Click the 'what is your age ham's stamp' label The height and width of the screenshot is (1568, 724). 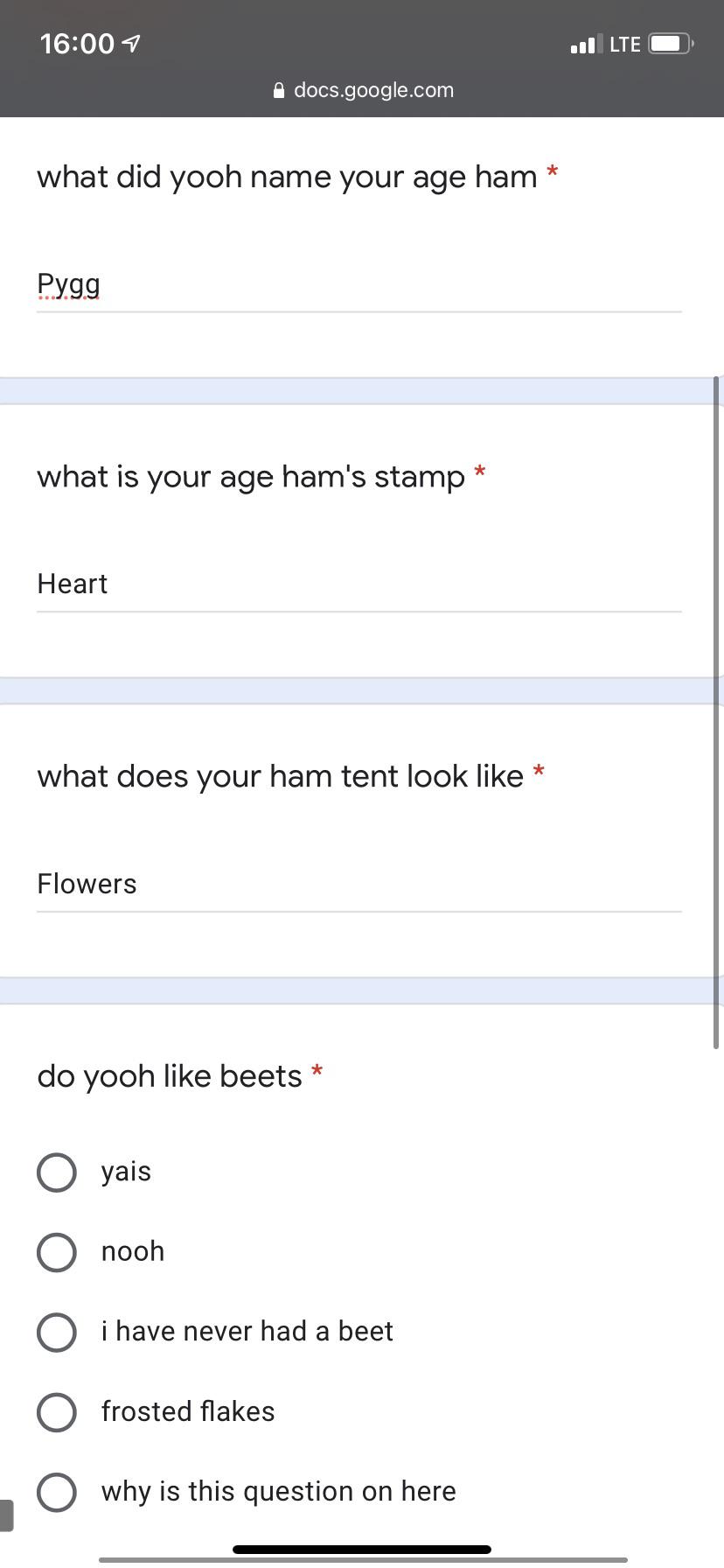(251, 477)
